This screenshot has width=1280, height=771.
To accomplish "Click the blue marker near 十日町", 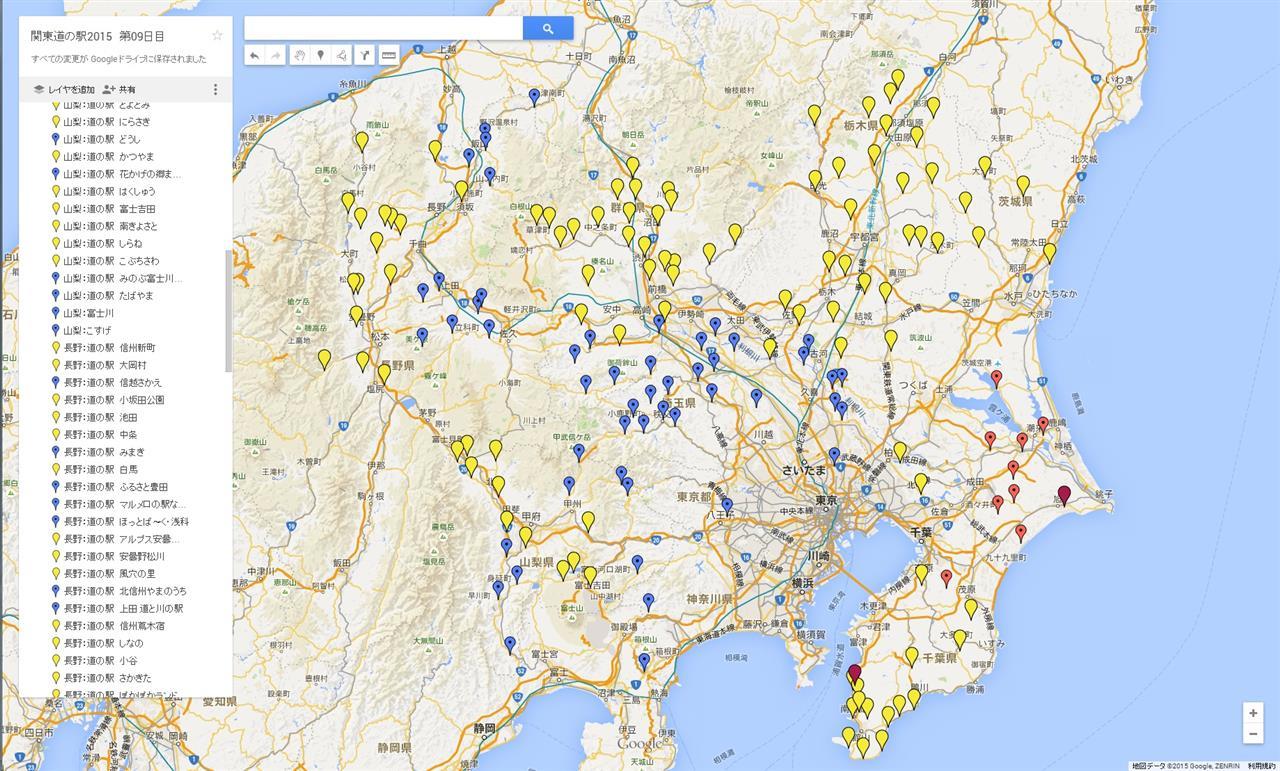I will click(x=534, y=96).
